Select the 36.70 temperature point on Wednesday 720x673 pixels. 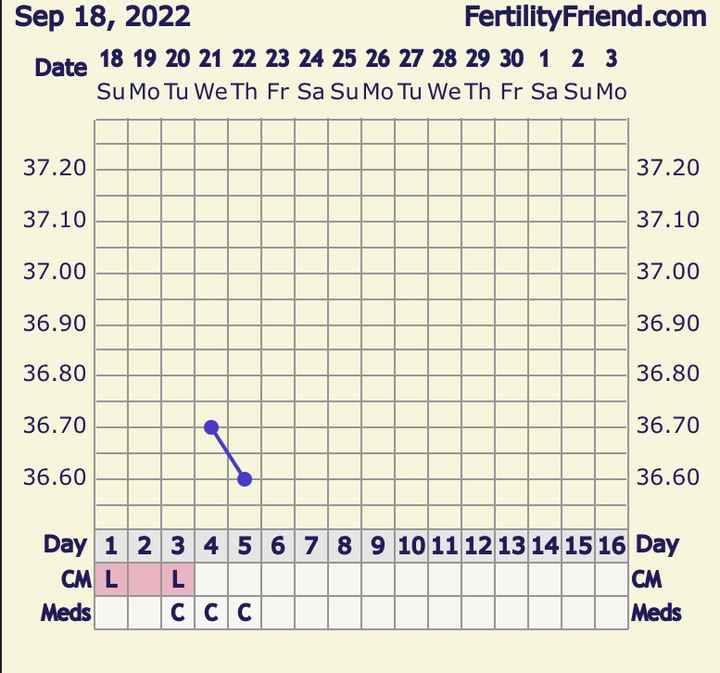(x=211, y=427)
